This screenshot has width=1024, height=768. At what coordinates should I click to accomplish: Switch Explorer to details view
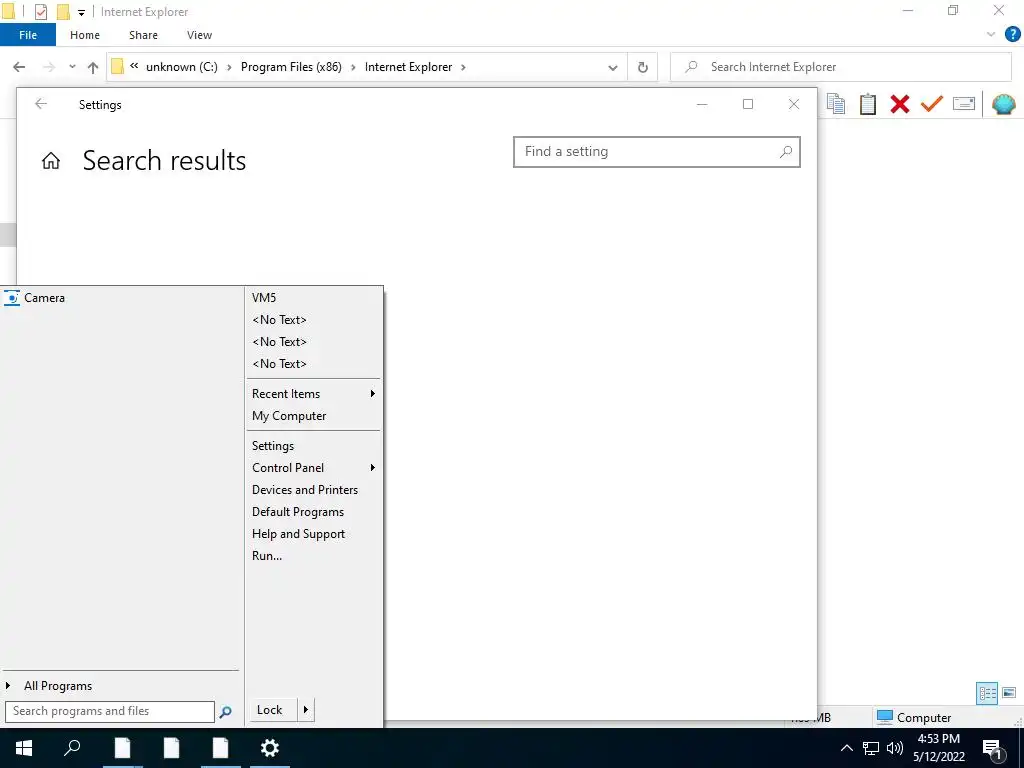point(987,694)
